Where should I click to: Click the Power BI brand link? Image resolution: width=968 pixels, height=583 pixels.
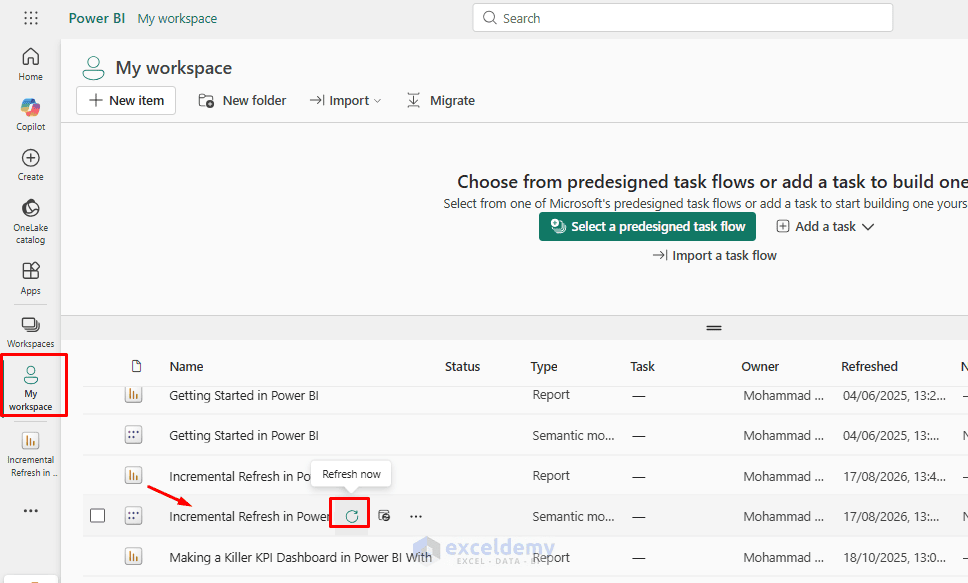point(97,19)
